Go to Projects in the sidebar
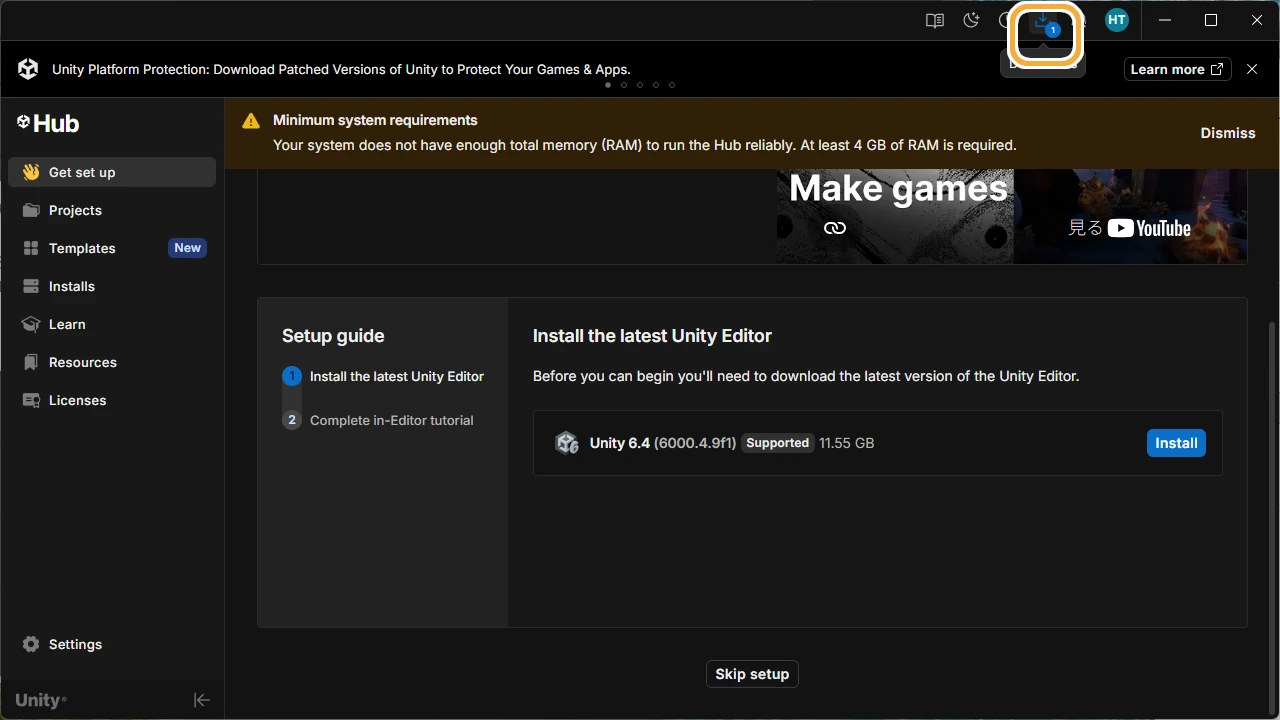 pos(112,210)
